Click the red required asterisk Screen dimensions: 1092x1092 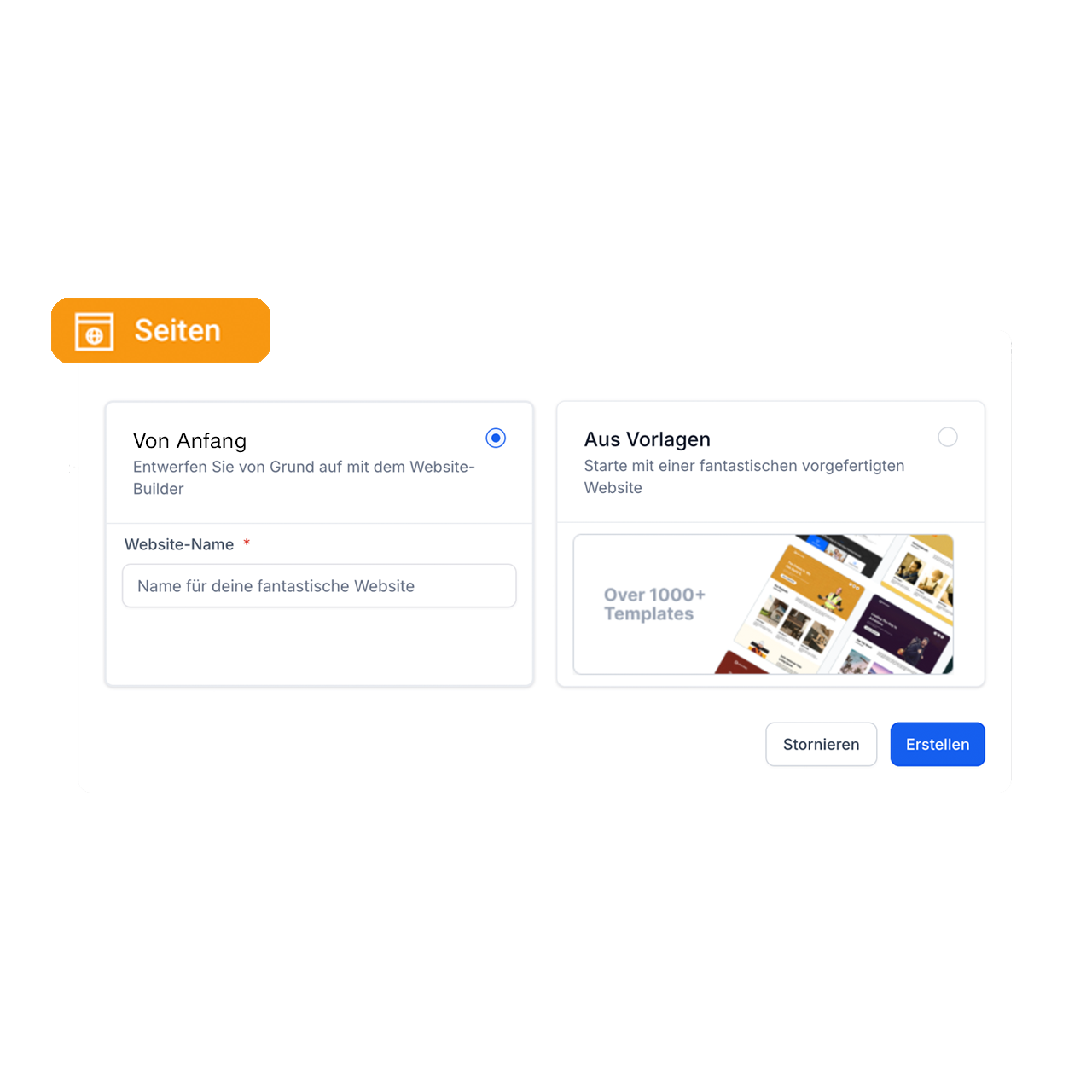[x=247, y=543]
